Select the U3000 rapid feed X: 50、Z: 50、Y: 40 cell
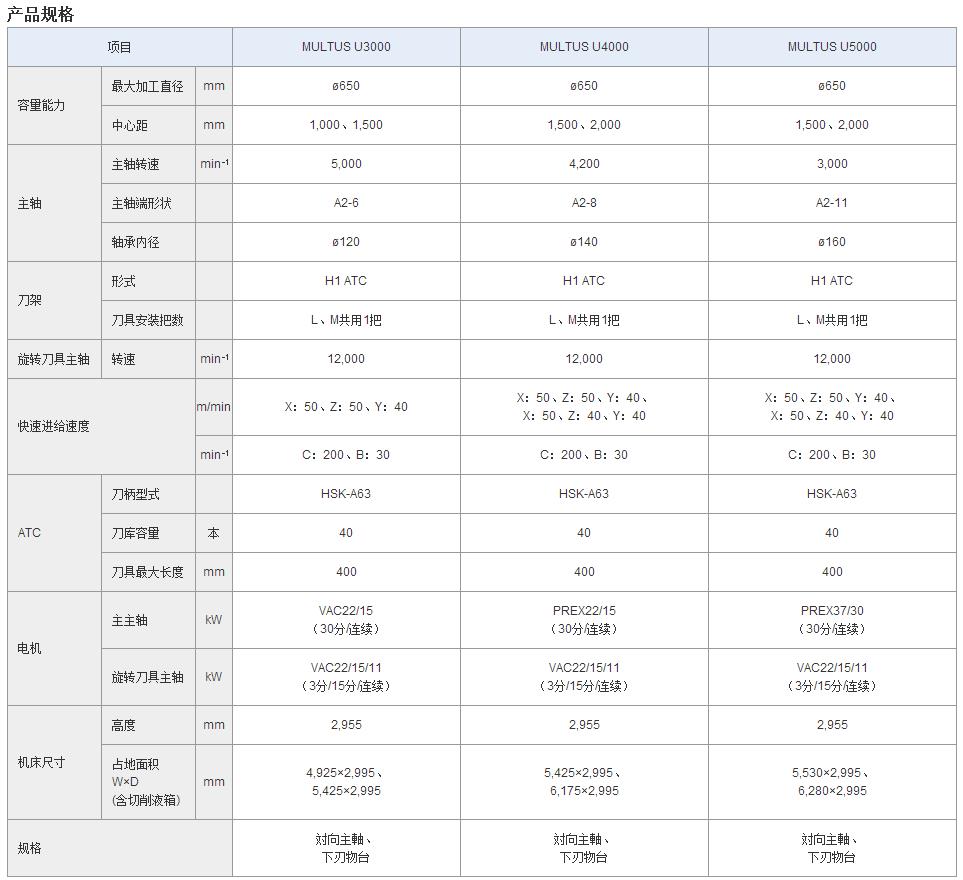Viewport: 963px width, 880px height. click(x=346, y=407)
